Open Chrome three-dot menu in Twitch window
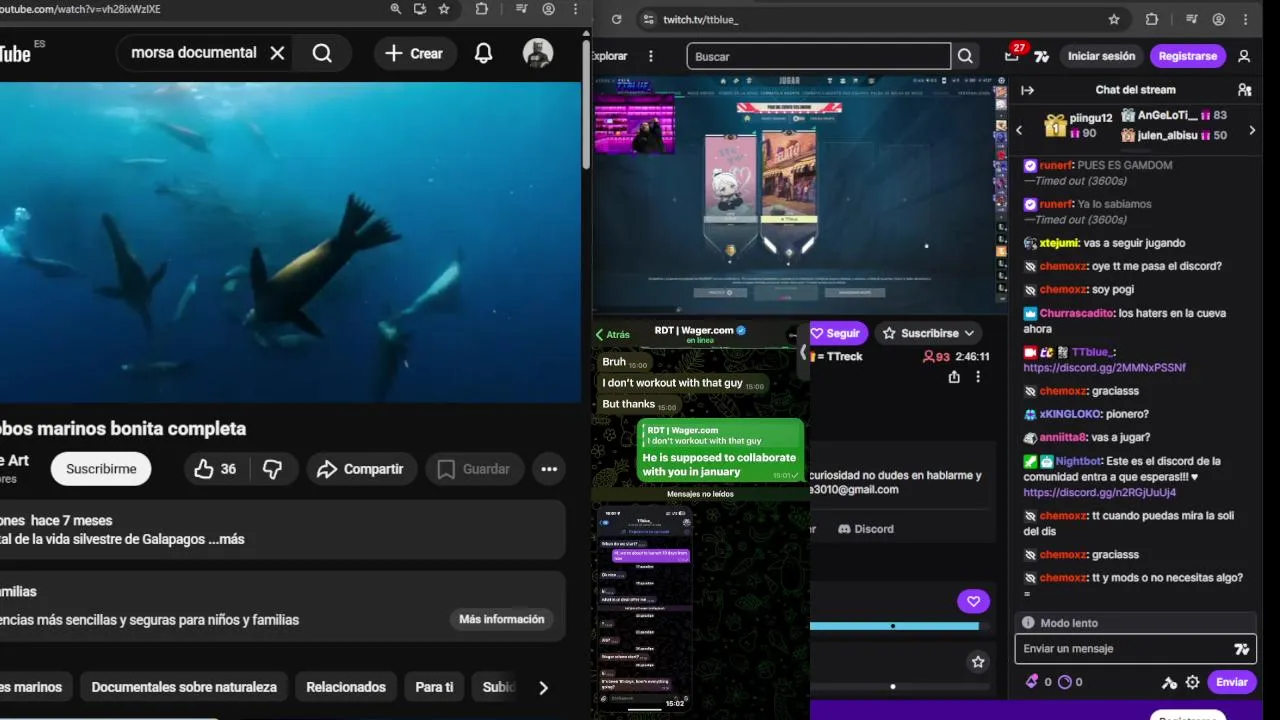Image resolution: width=1280 pixels, height=720 pixels. [1246, 19]
